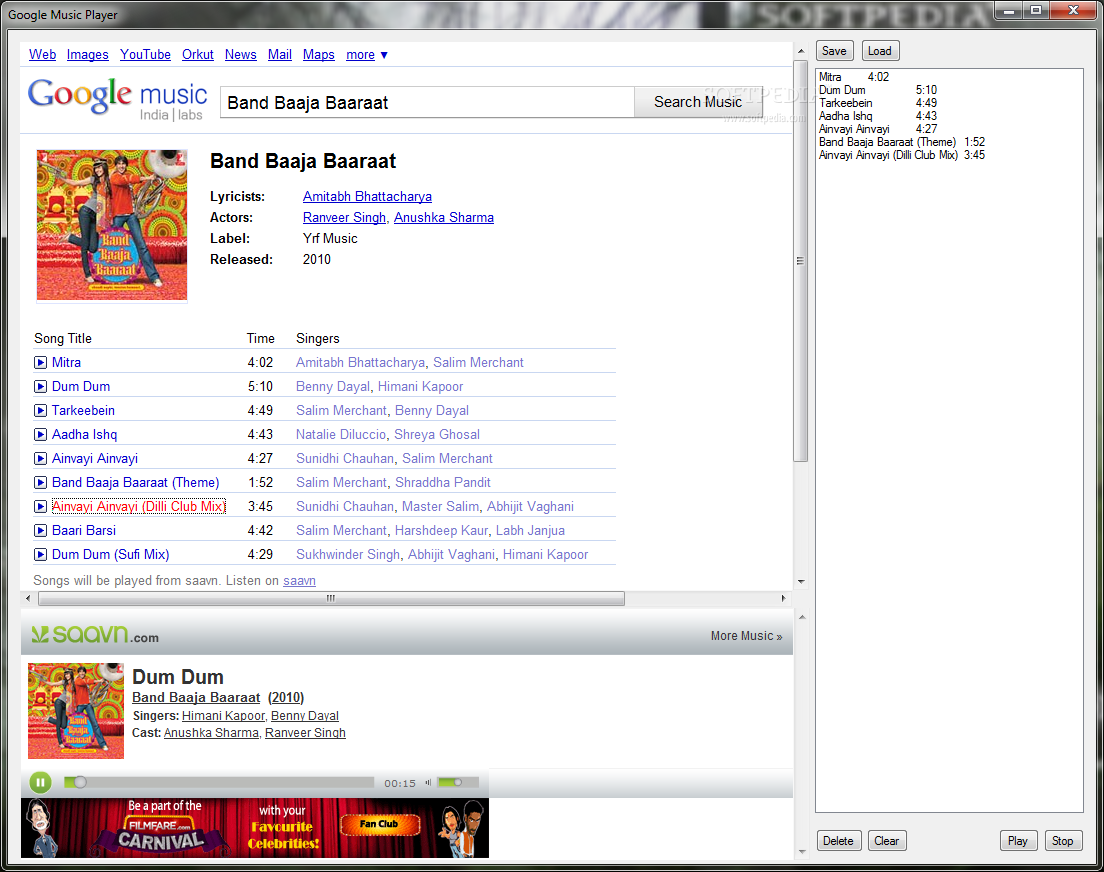The height and width of the screenshot is (872, 1104).
Task: Click the Fan Club button in the ad banner
Action: (380, 824)
